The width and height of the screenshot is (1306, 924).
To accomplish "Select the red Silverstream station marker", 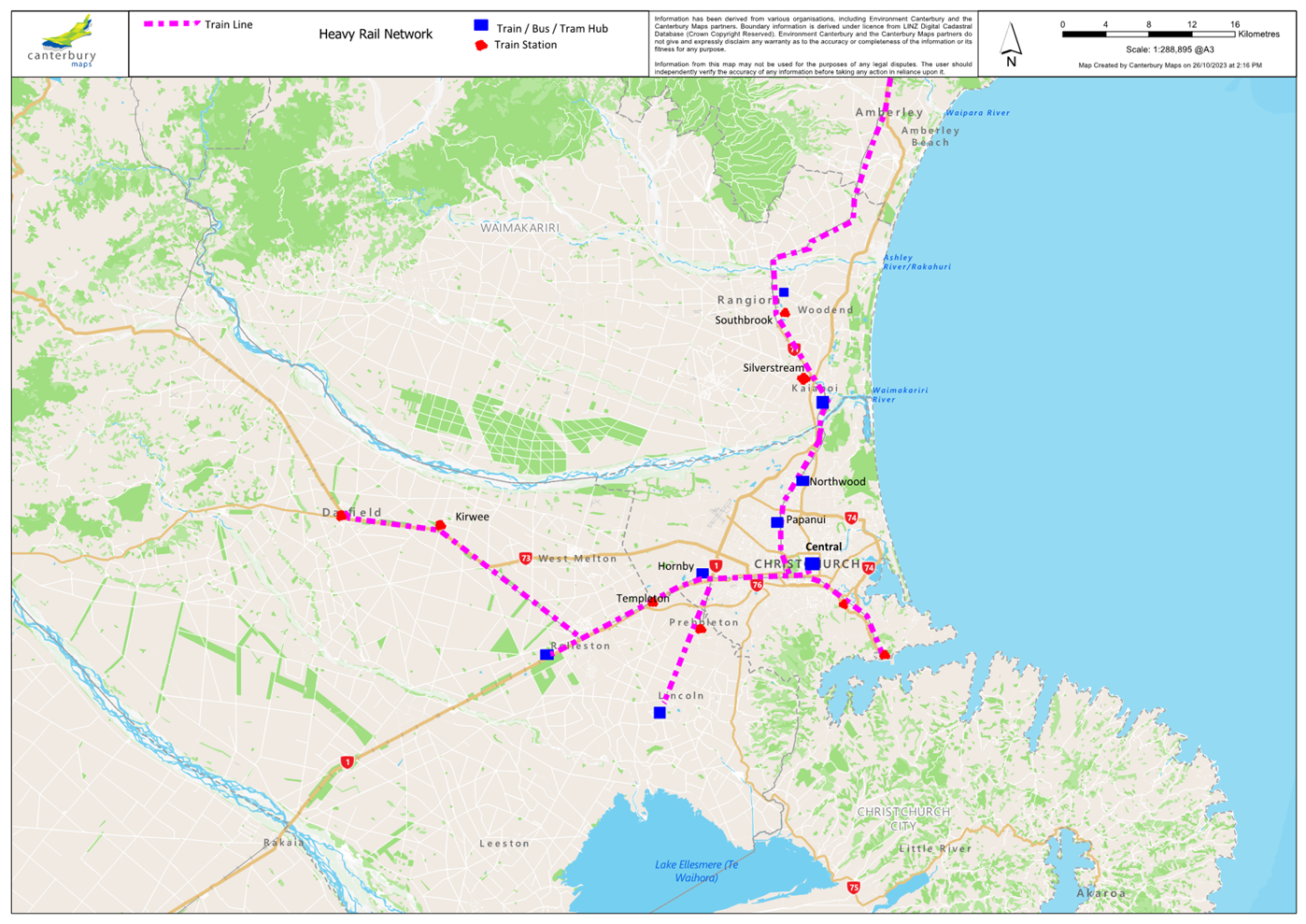I will 802,378.
